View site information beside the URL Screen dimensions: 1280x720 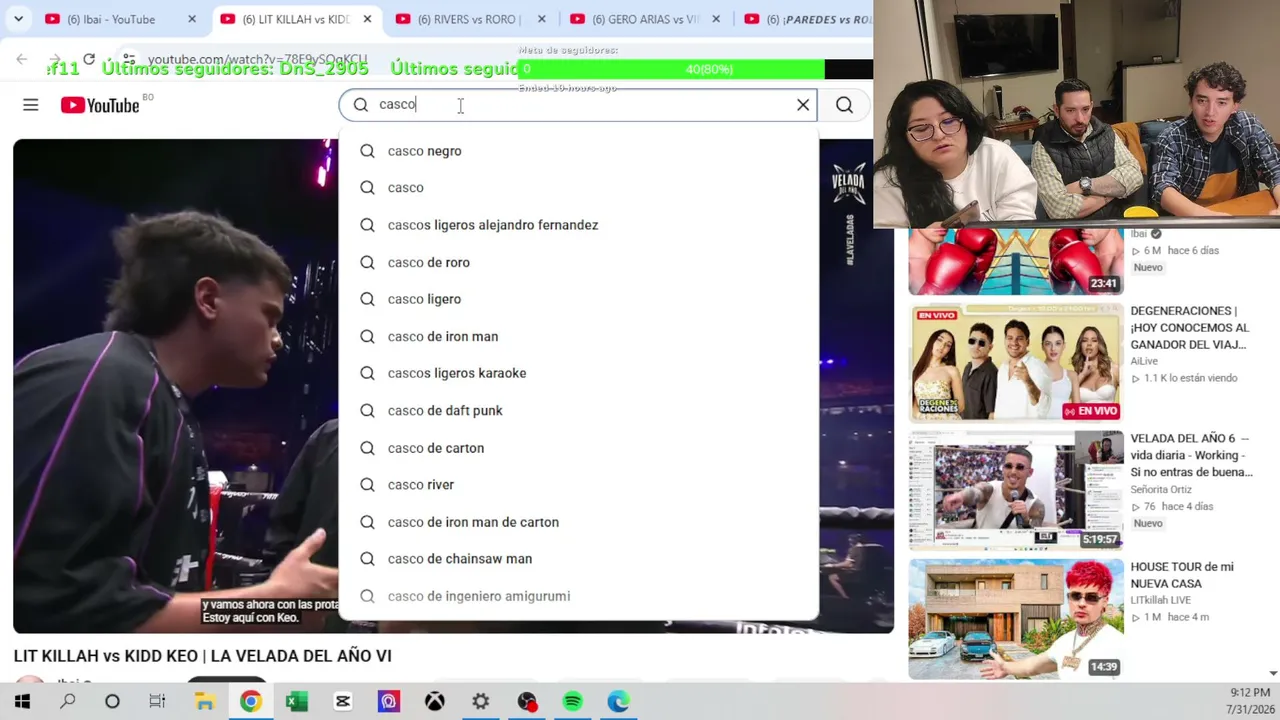tap(129, 60)
